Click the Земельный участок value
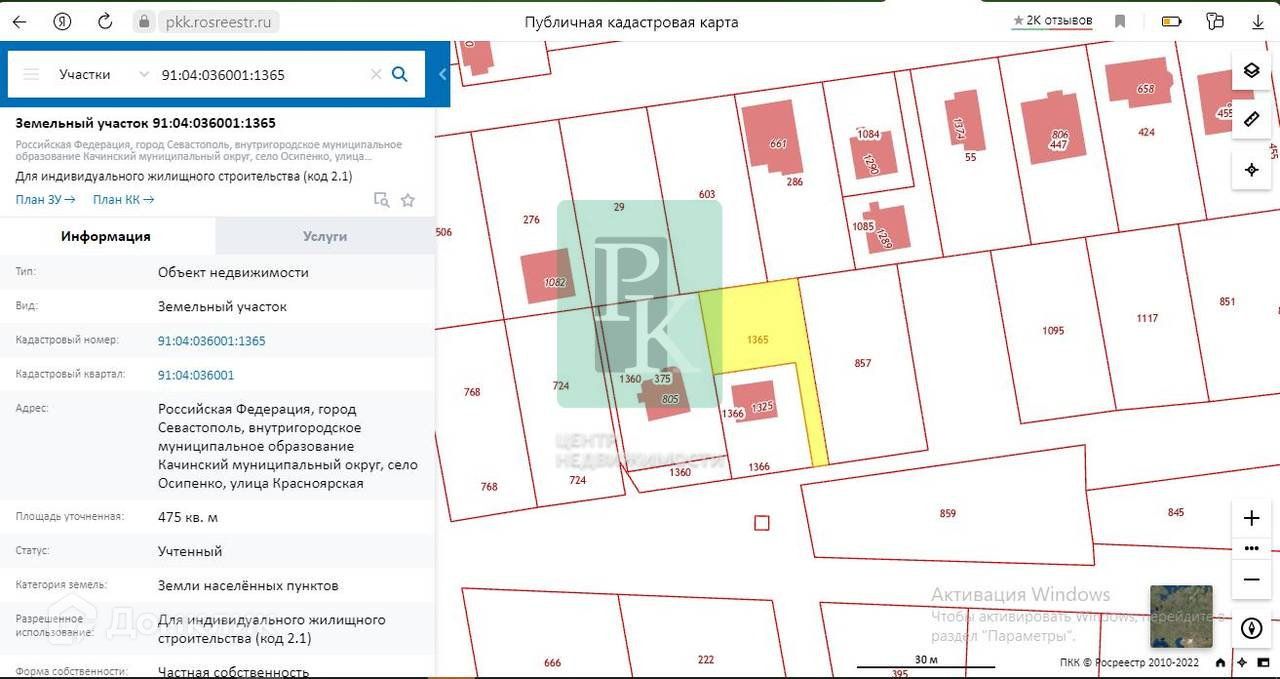1280x679 pixels. pos(222,306)
